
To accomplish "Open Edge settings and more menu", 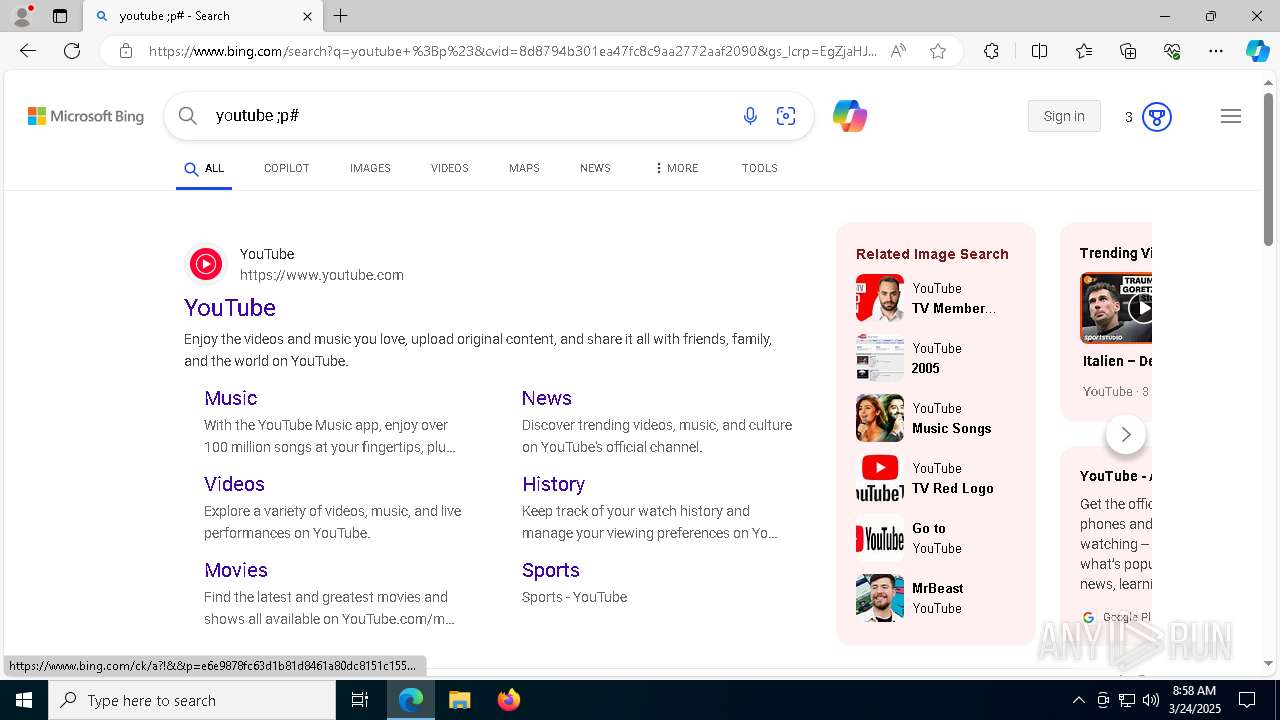I will click(x=1216, y=51).
